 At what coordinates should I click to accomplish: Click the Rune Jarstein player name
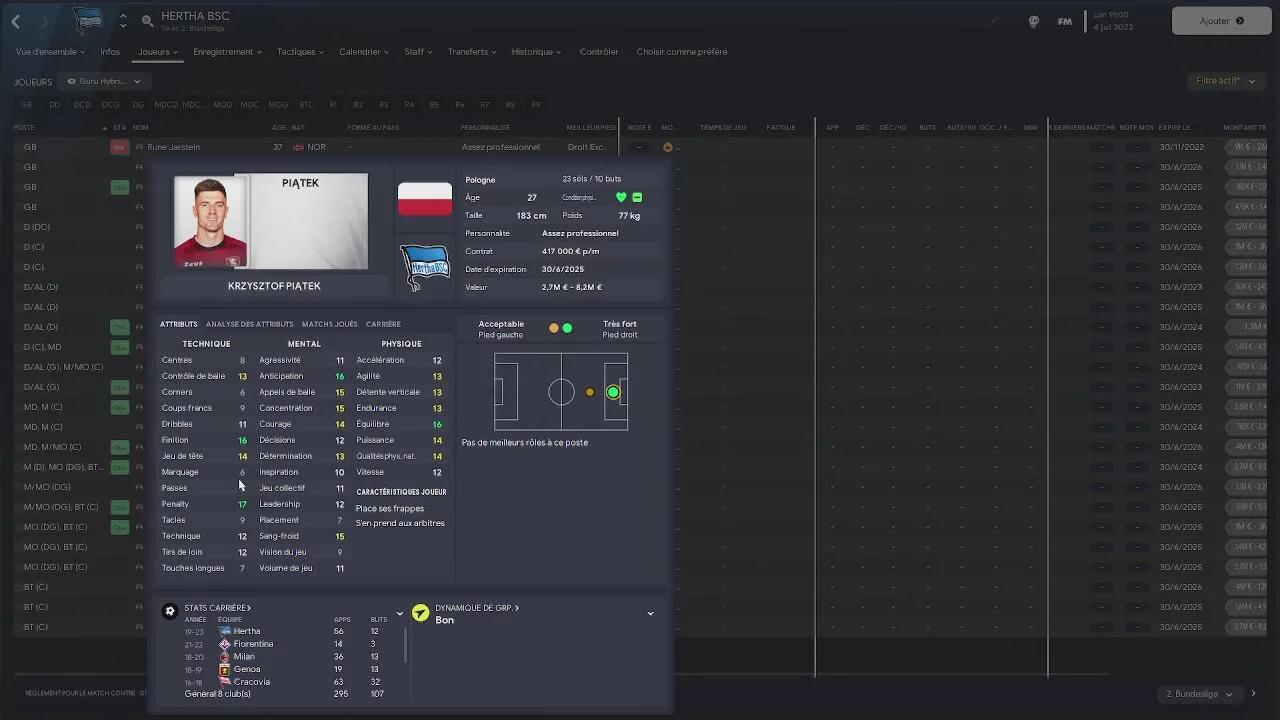point(174,147)
